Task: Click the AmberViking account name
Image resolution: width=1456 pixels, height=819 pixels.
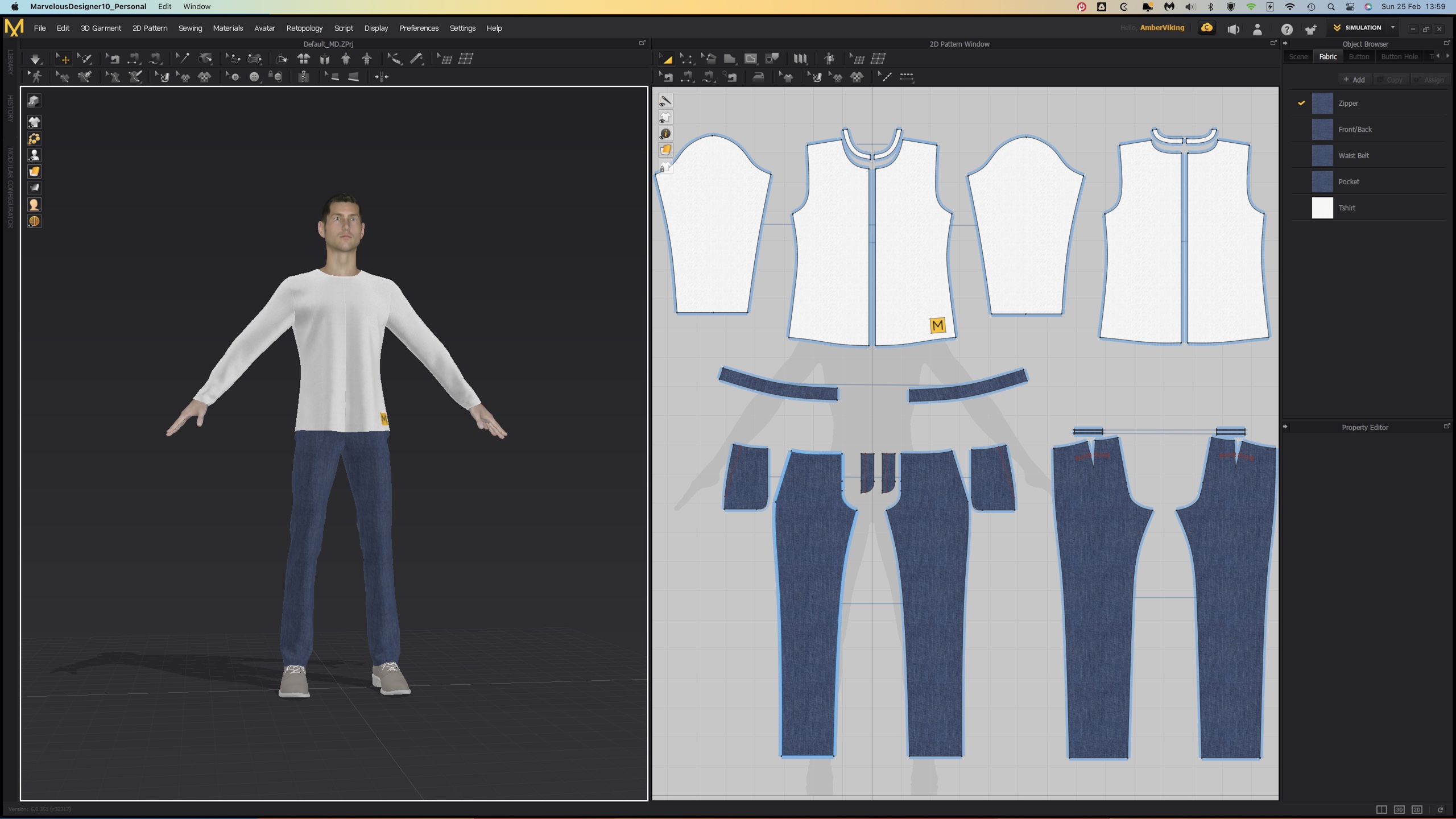Action: pyautogui.click(x=1162, y=27)
